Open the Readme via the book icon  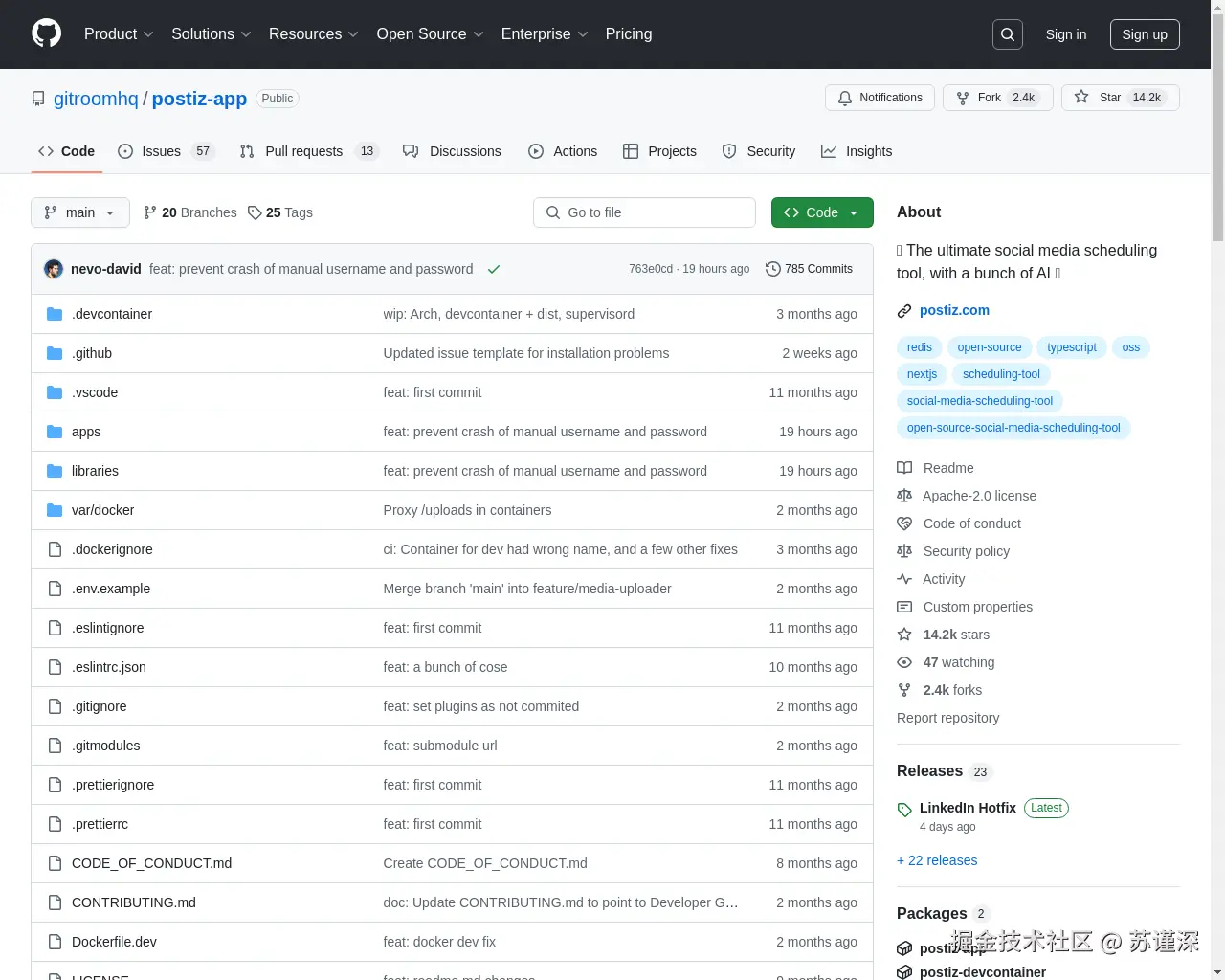(x=903, y=468)
